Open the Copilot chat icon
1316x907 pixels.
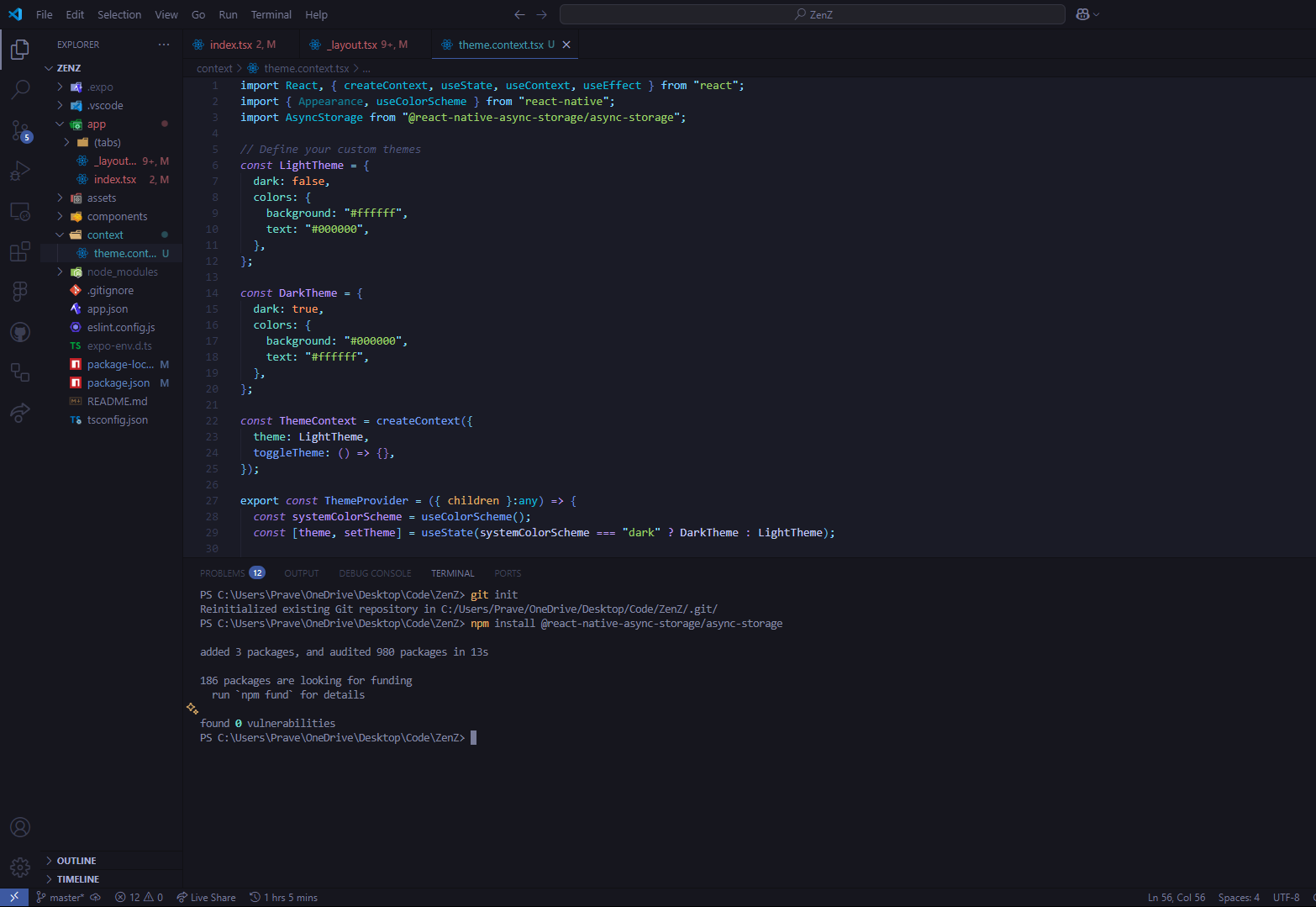coord(1082,14)
